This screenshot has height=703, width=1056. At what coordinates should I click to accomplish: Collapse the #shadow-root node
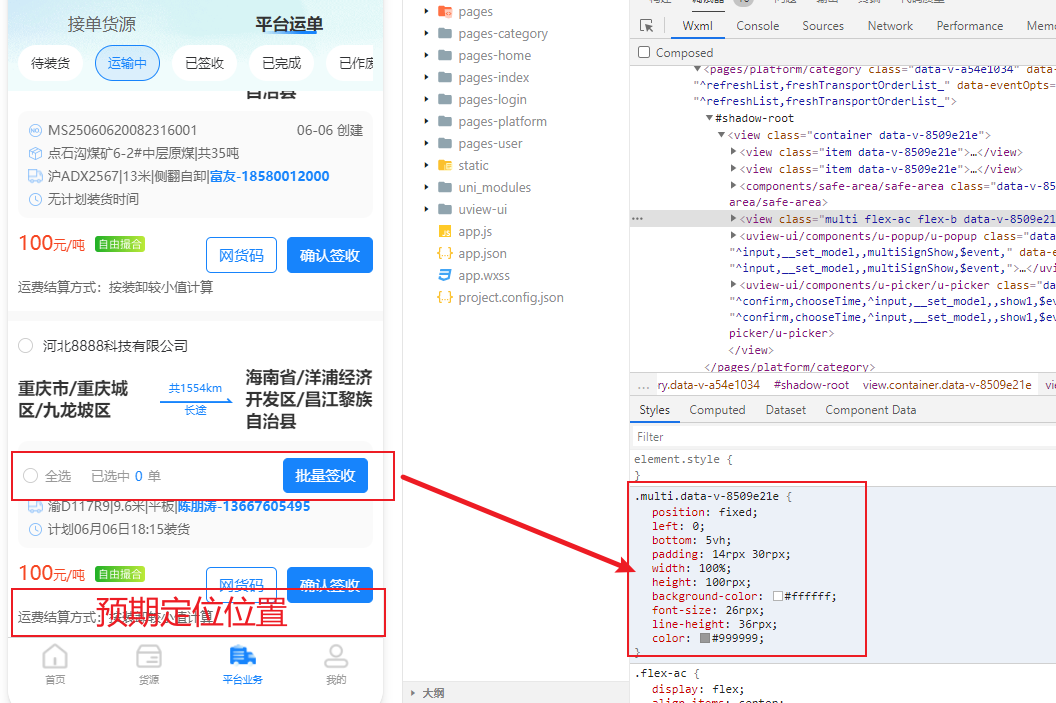click(x=709, y=118)
